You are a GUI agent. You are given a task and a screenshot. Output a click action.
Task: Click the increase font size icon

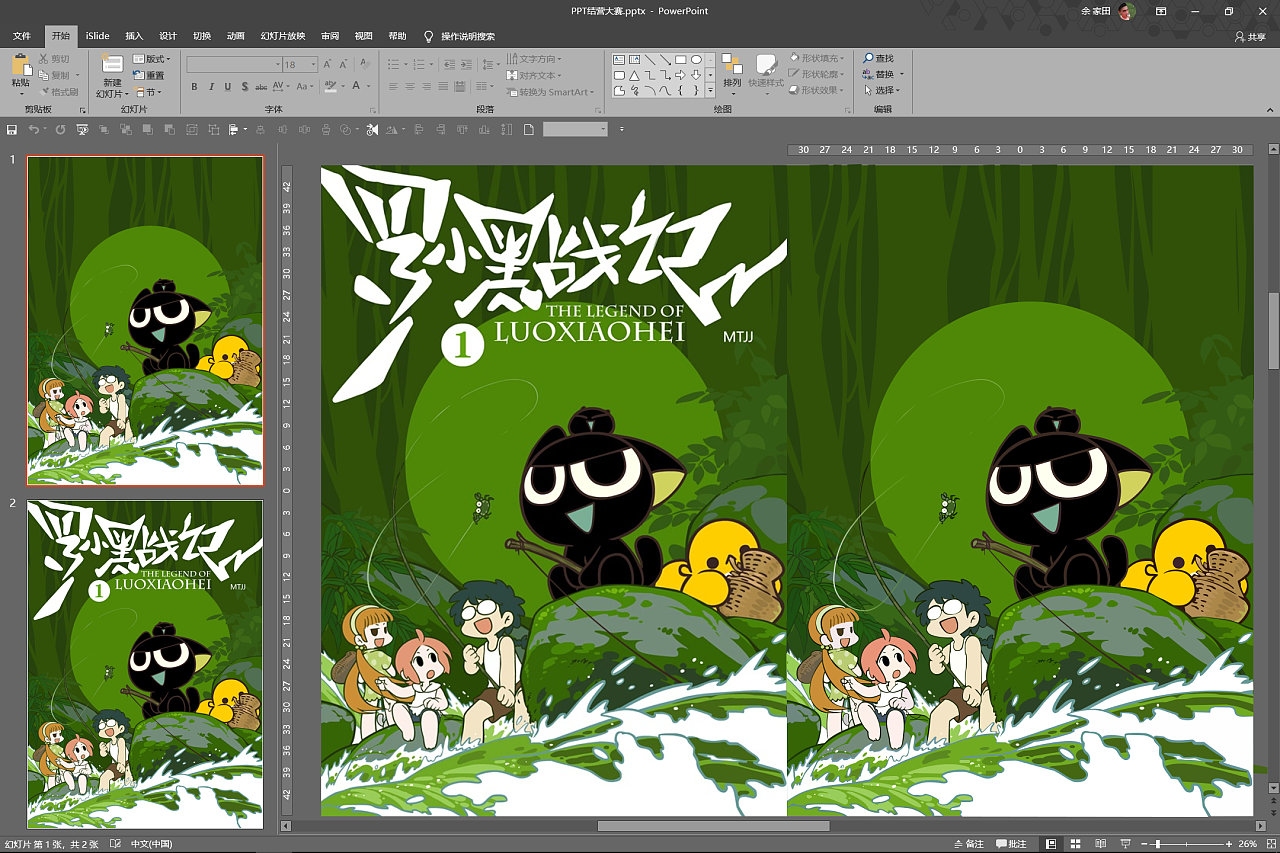(x=327, y=64)
